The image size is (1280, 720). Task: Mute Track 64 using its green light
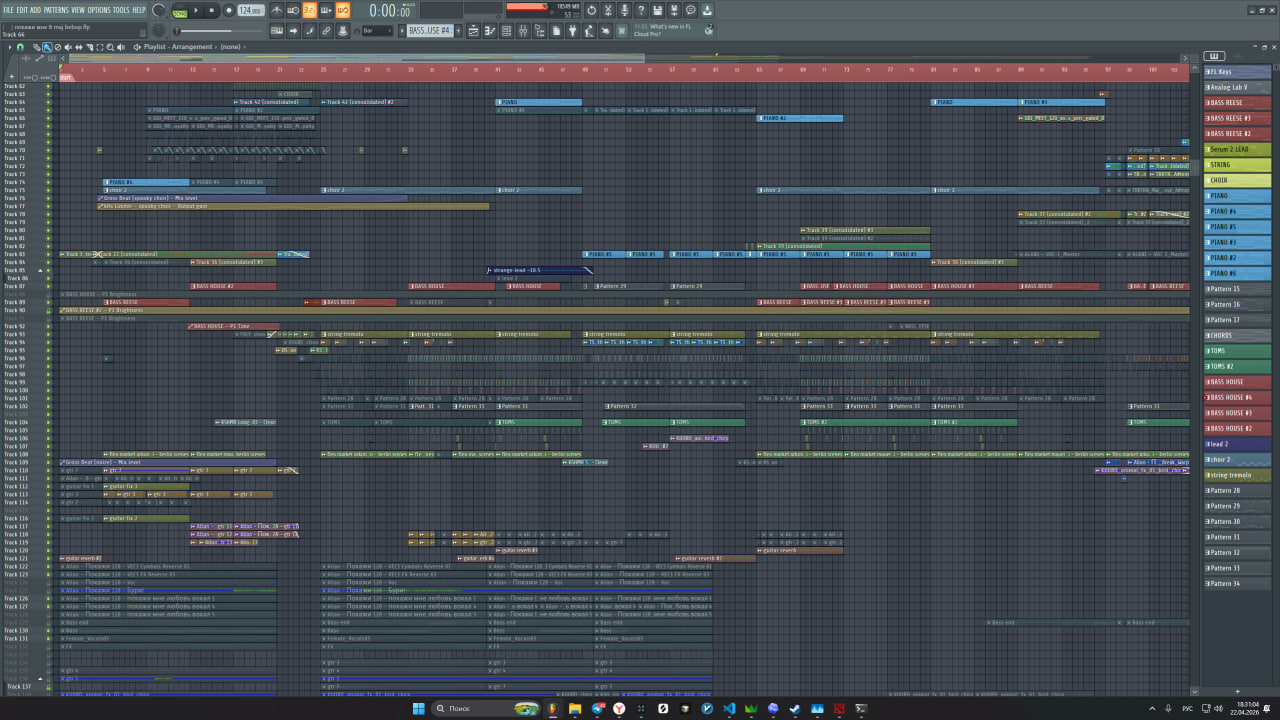pyautogui.click(x=50, y=102)
